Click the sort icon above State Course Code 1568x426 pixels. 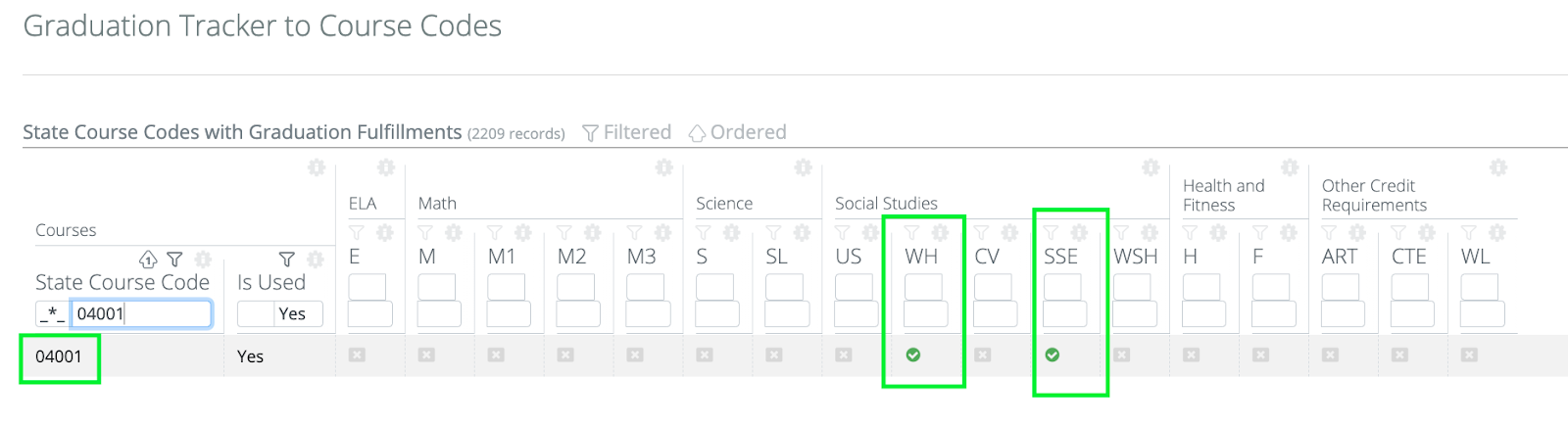click(148, 260)
